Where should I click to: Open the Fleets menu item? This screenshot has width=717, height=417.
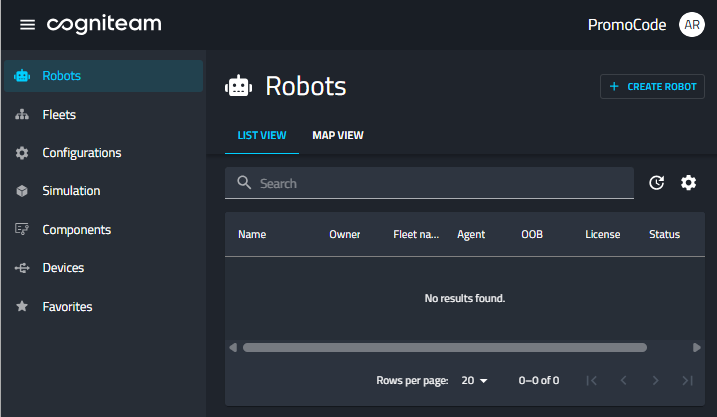tap(103, 114)
